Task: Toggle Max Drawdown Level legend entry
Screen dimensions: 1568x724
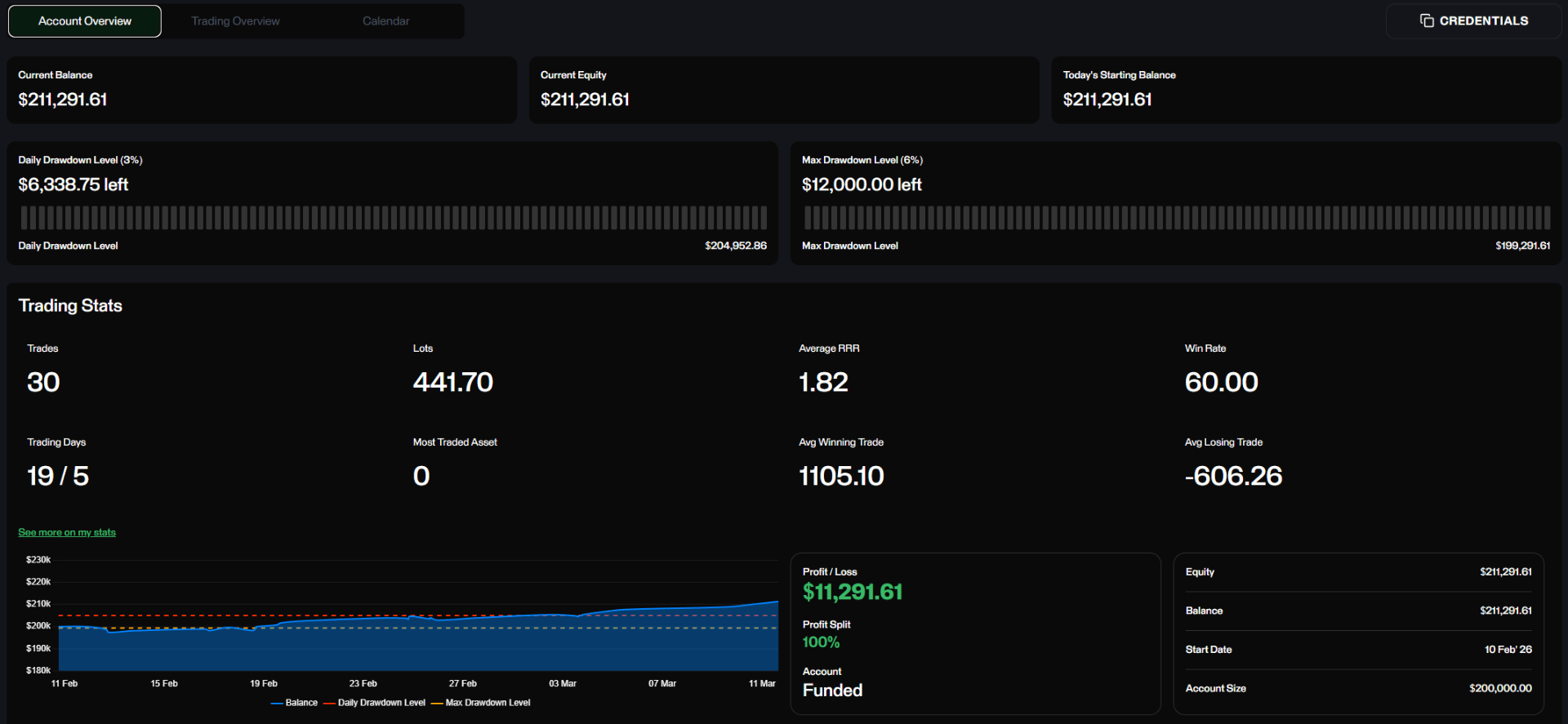Action: [480, 703]
